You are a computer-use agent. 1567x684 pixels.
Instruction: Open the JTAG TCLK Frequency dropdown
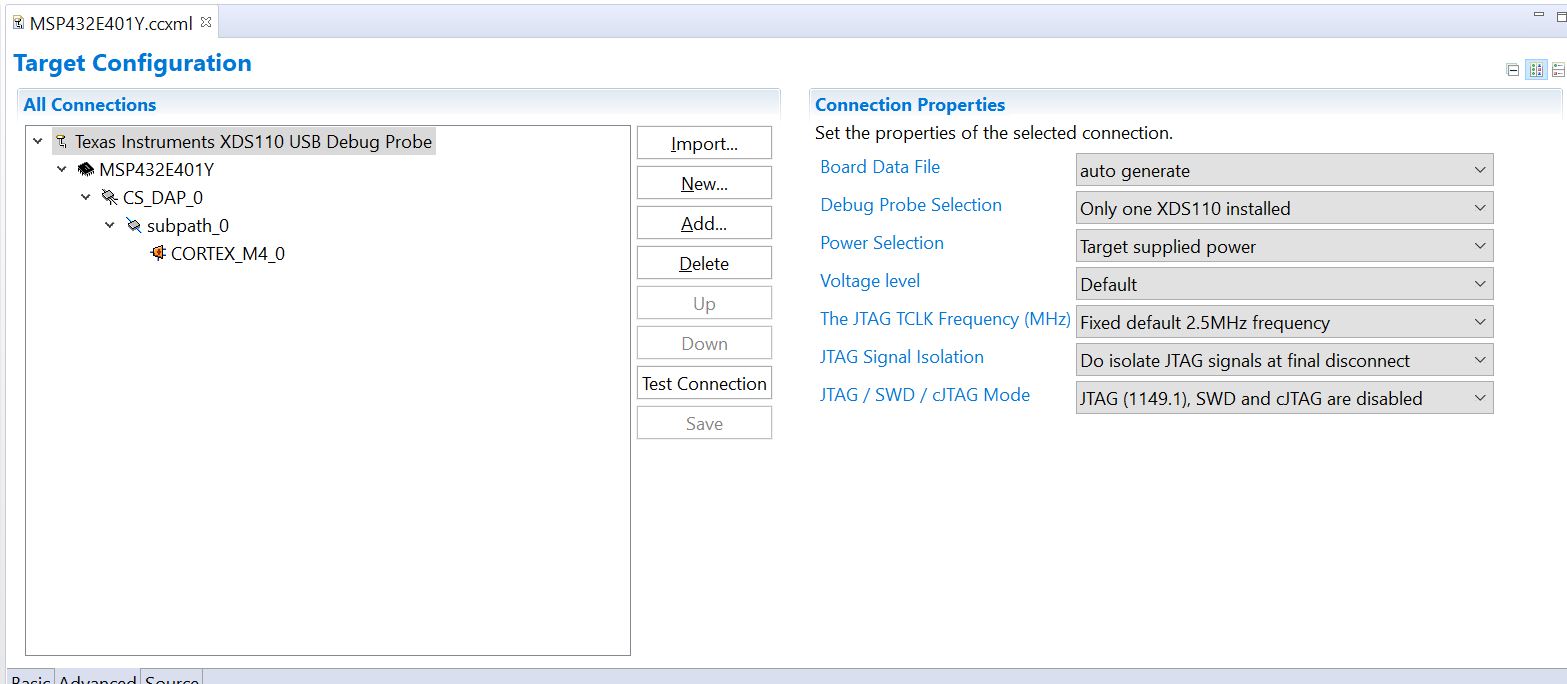(x=1283, y=321)
